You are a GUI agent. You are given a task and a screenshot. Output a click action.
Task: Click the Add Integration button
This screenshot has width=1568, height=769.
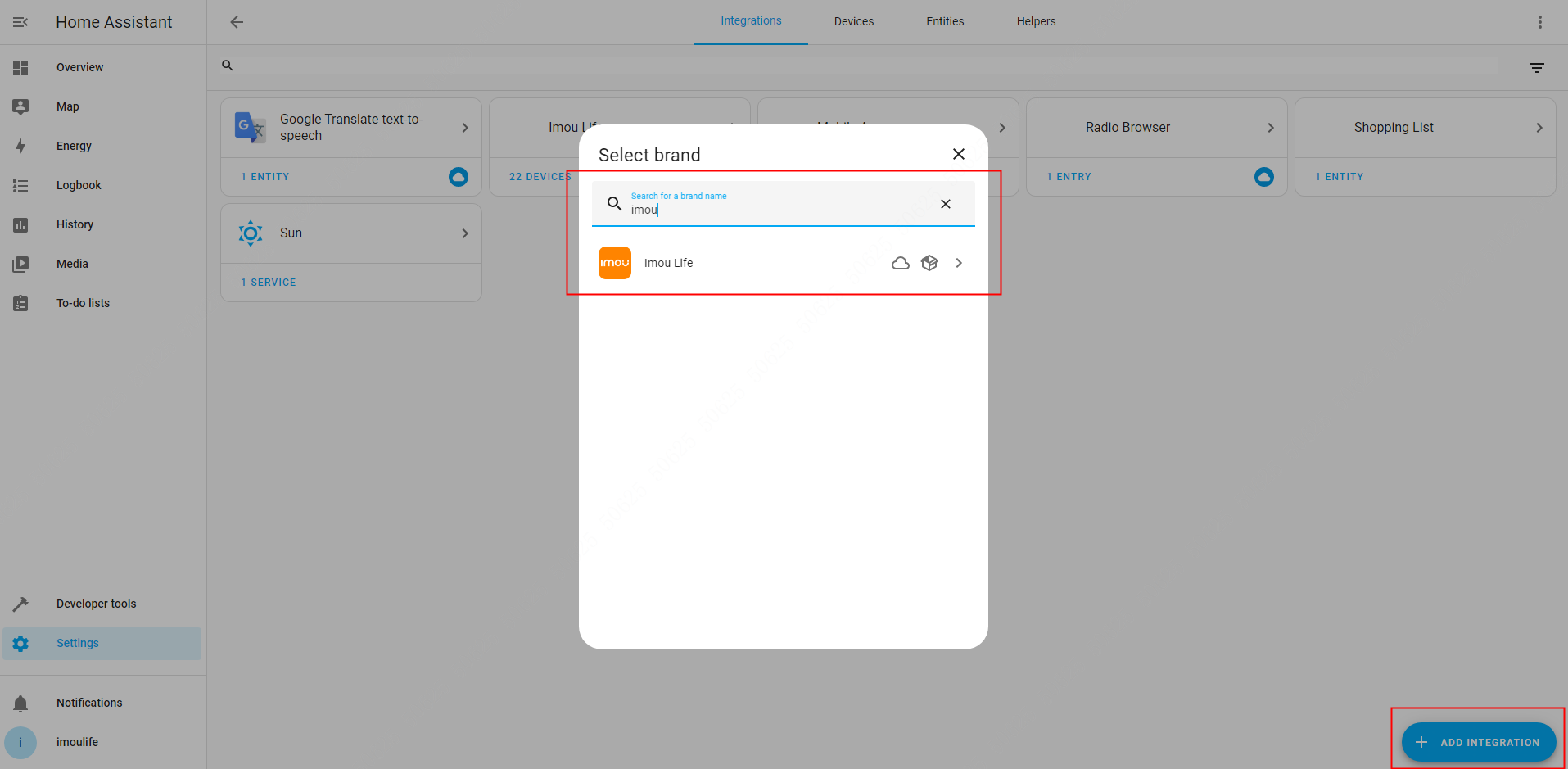[x=1478, y=742]
